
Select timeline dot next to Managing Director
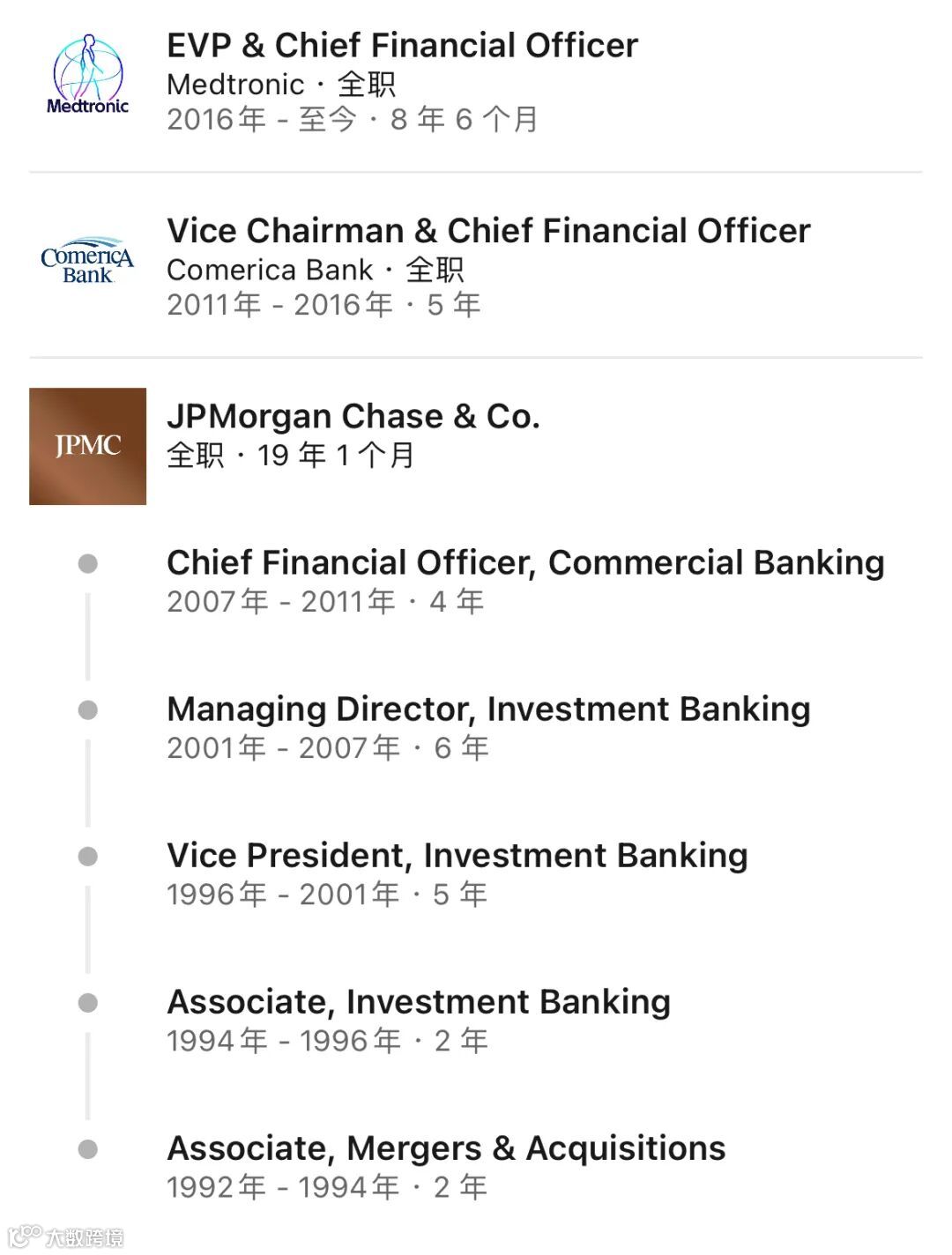click(87, 709)
